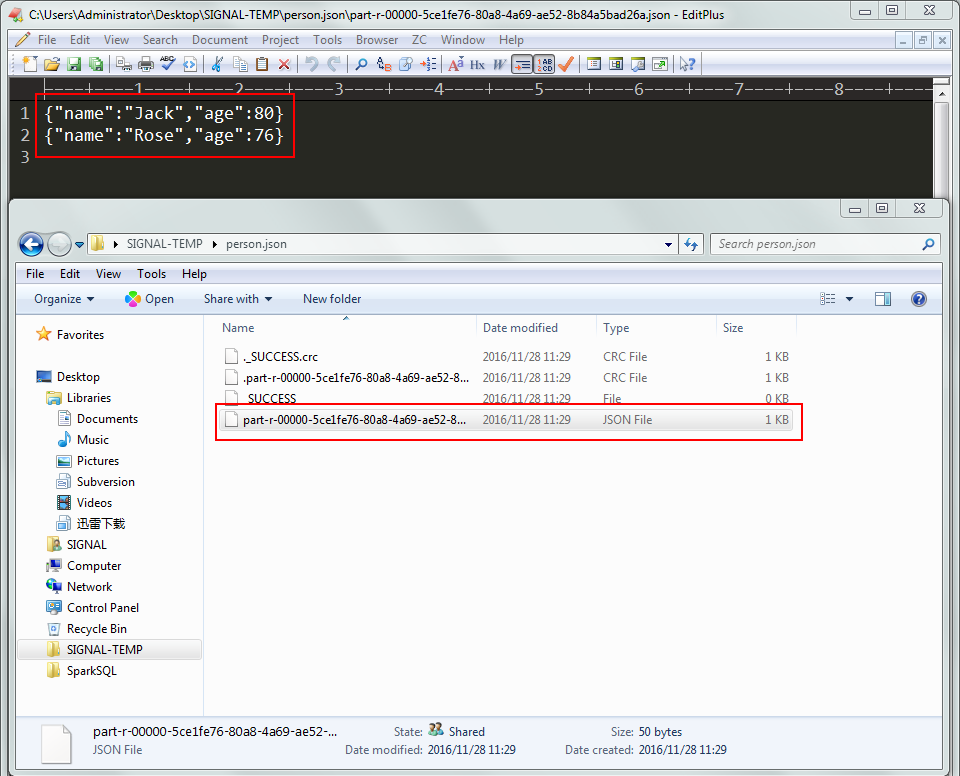Expand the Share with dropdown

point(238,299)
